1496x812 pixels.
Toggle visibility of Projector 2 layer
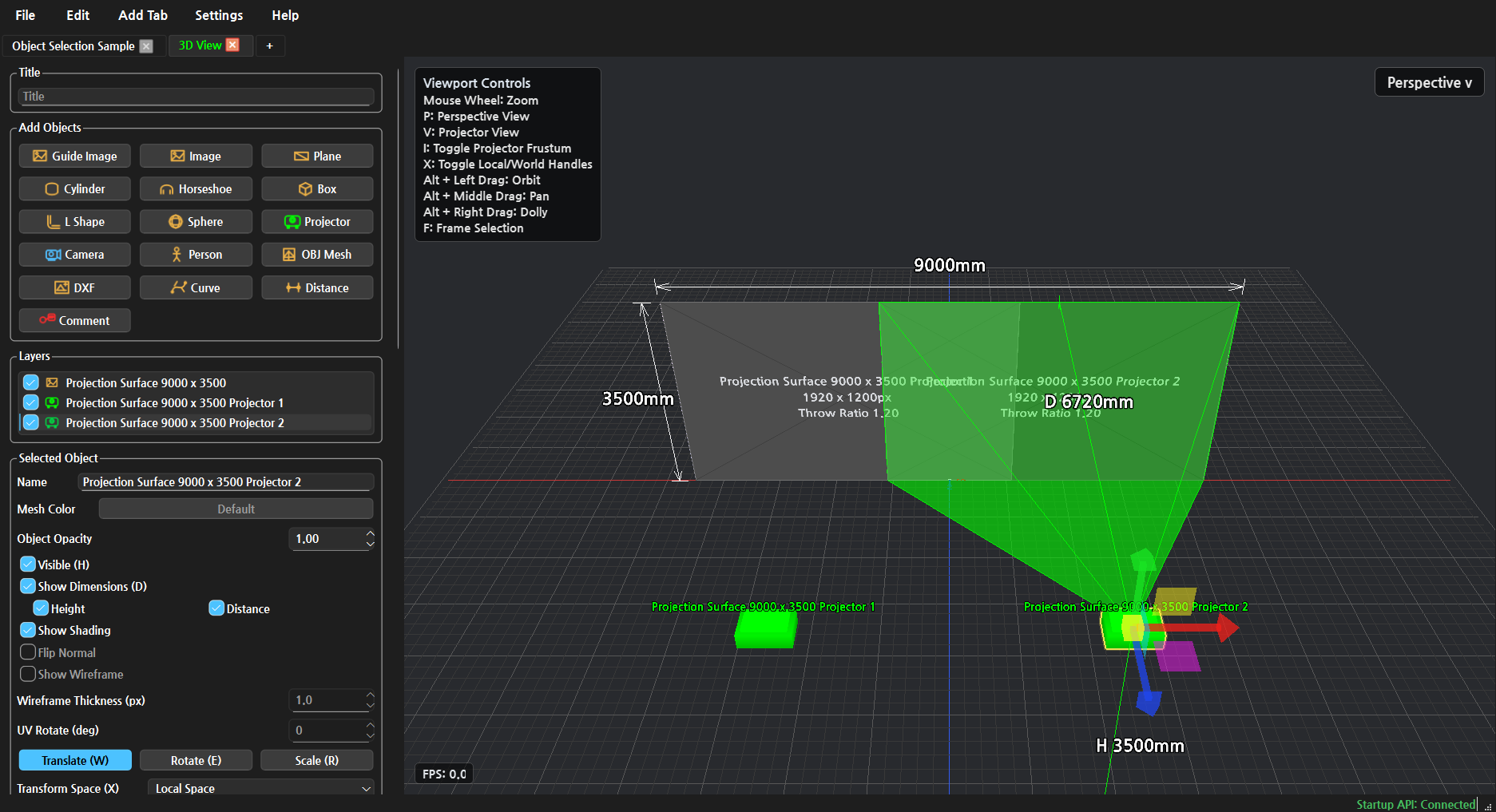[31, 422]
